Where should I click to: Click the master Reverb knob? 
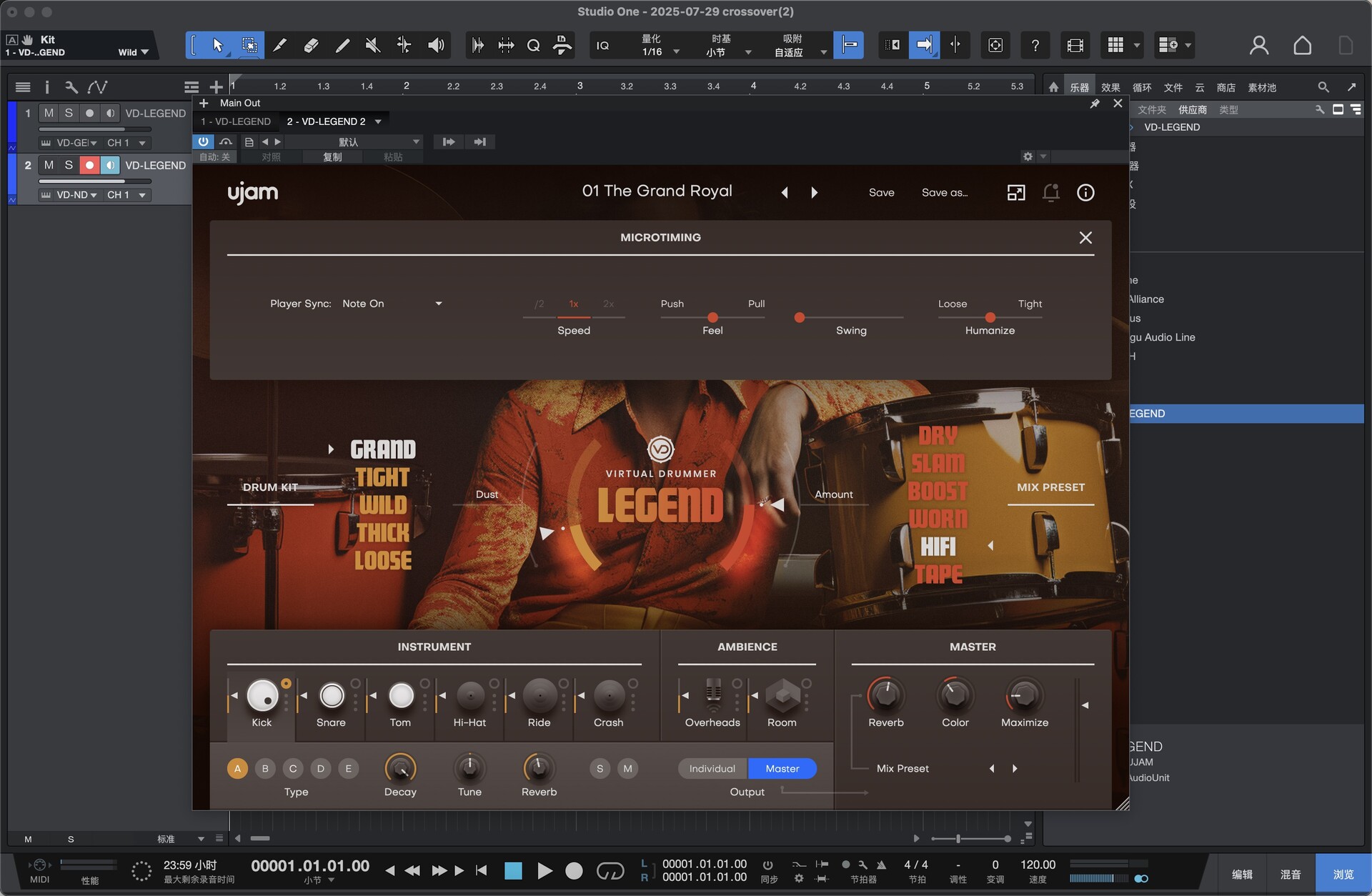(886, 695)
